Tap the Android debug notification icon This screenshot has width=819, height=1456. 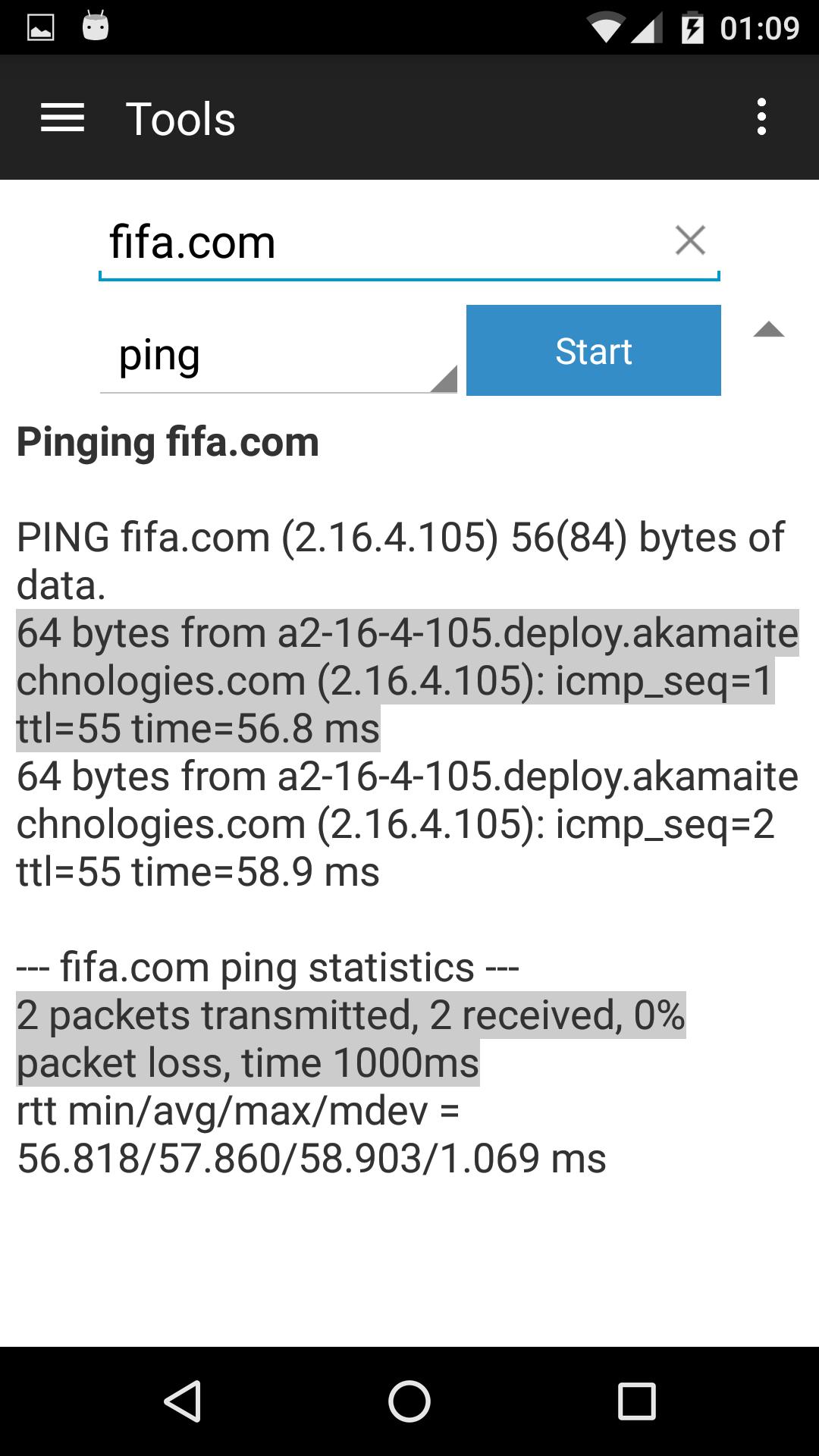pos(96,27)
